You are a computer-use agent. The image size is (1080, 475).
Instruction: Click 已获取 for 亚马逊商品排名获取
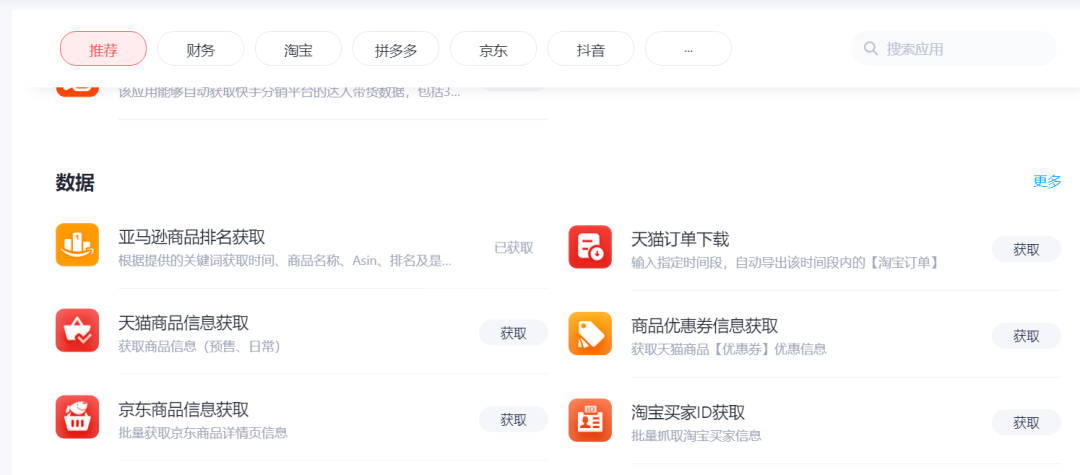tap(514, 248)
